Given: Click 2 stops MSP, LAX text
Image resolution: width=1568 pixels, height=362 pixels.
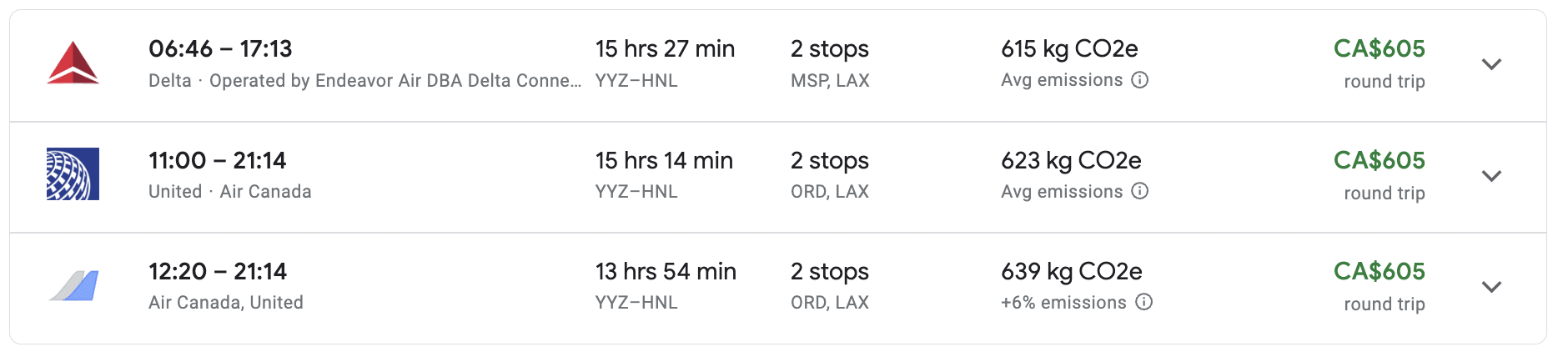Looking at the screenshot, I should tap(830, 63).
